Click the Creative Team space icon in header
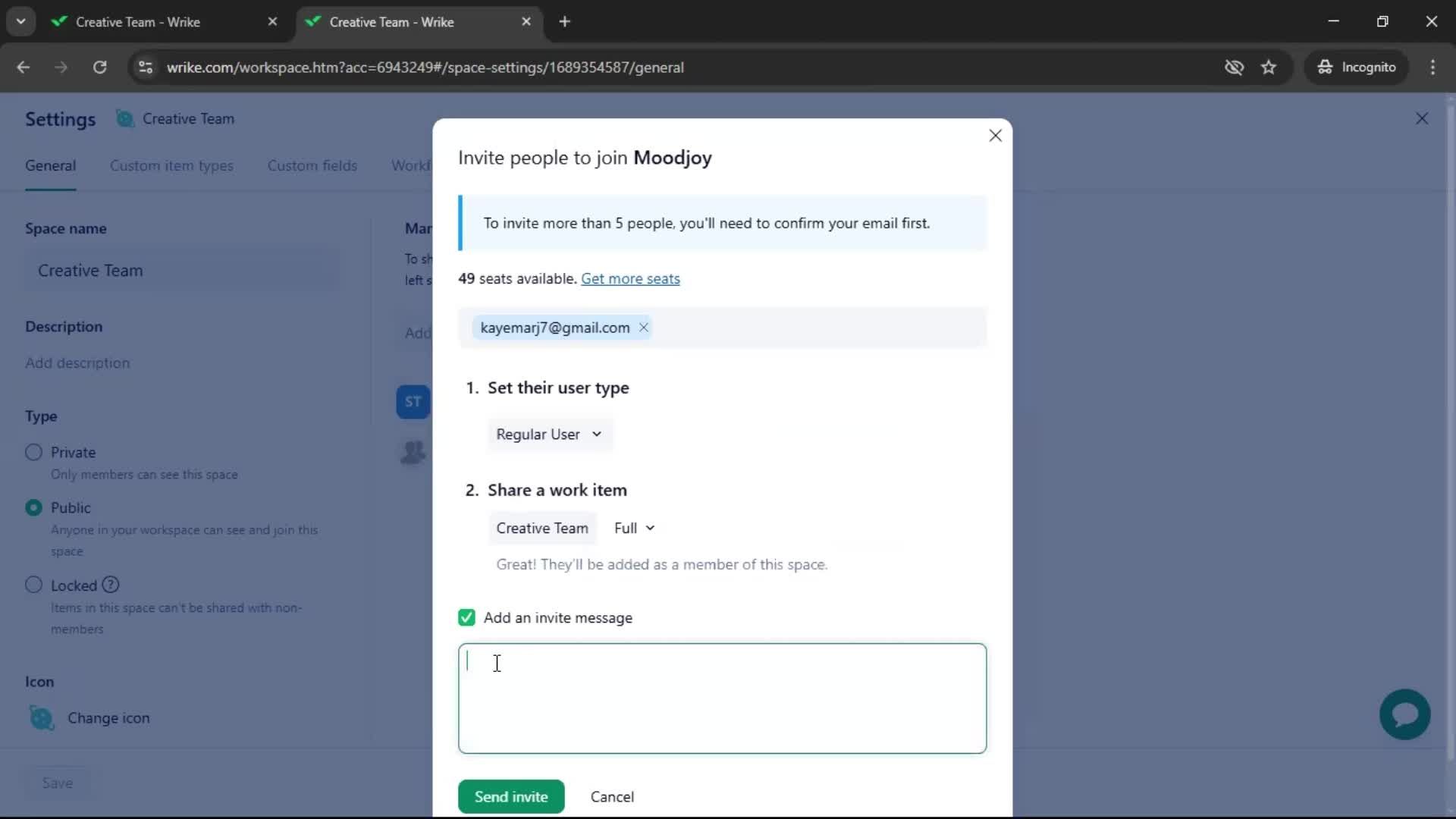 click(124, 118)
